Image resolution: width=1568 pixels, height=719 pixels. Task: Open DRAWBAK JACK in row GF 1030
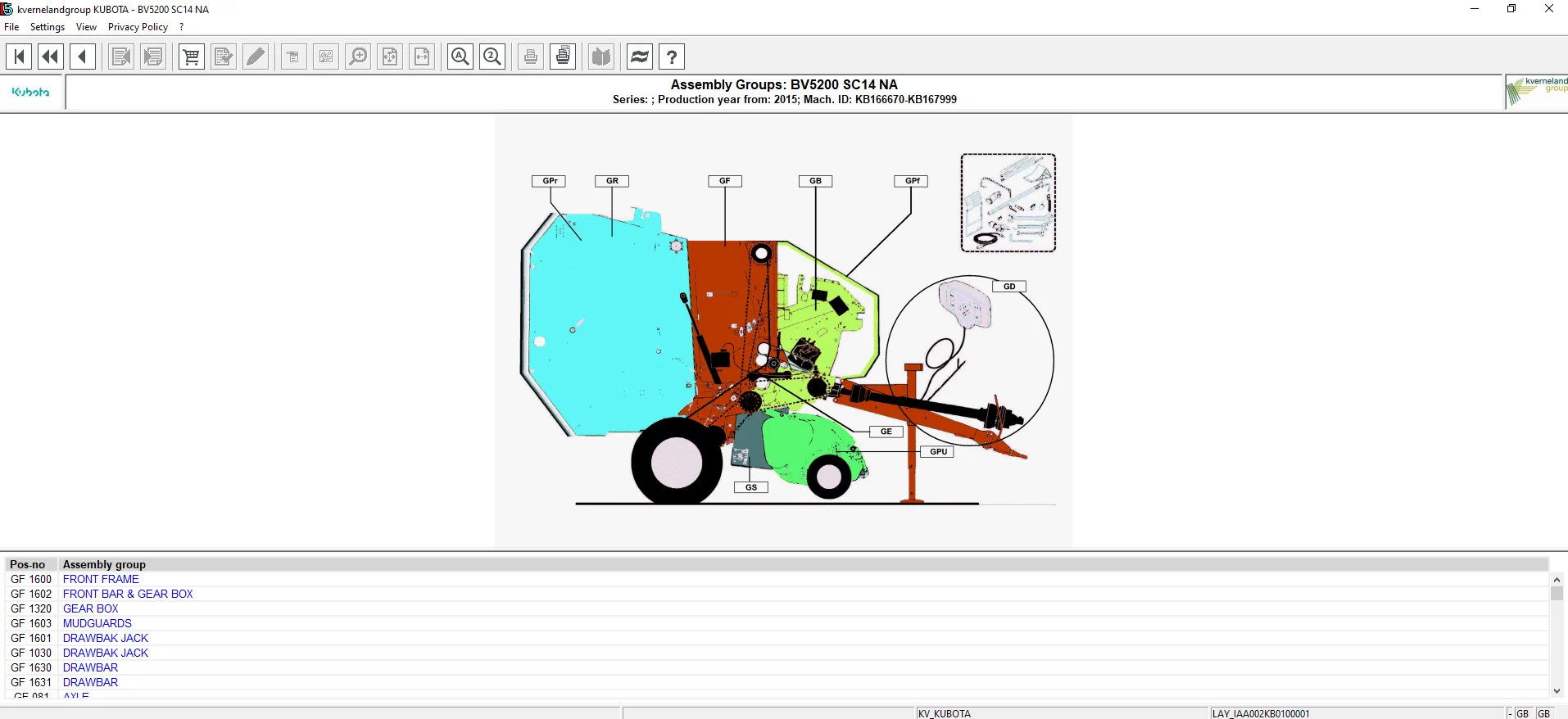(x=106, y=653)
